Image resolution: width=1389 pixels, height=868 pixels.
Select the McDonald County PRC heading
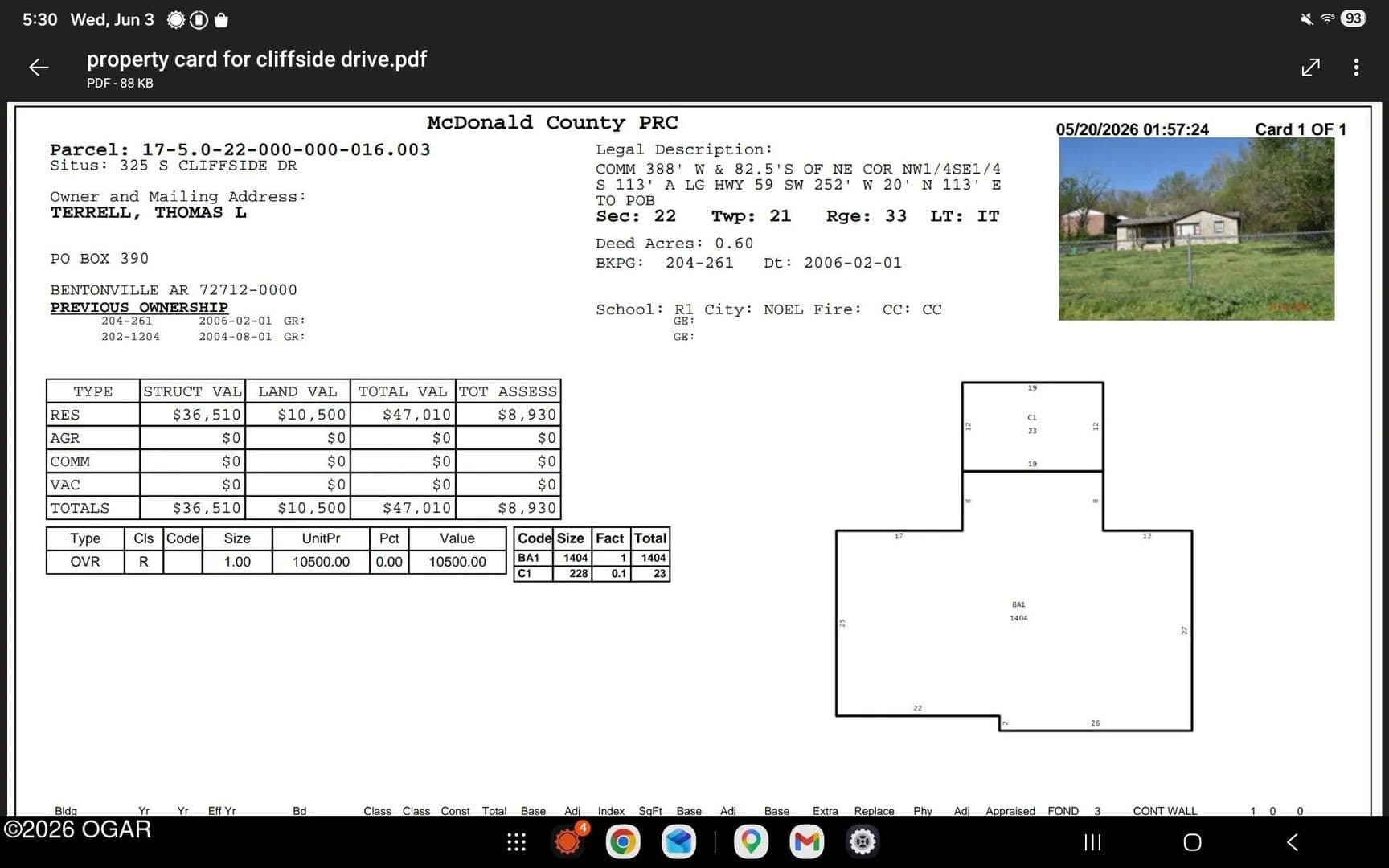point(552,123)
